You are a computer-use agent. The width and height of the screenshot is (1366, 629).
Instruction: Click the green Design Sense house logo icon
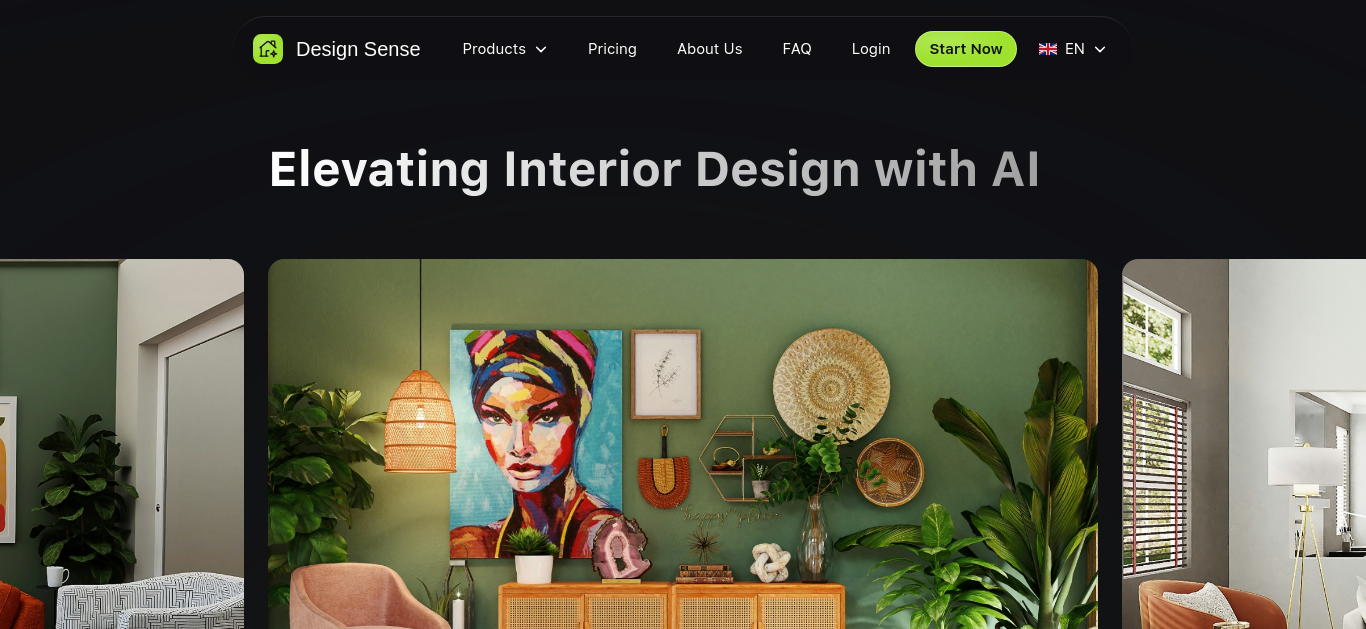(268, 49)
